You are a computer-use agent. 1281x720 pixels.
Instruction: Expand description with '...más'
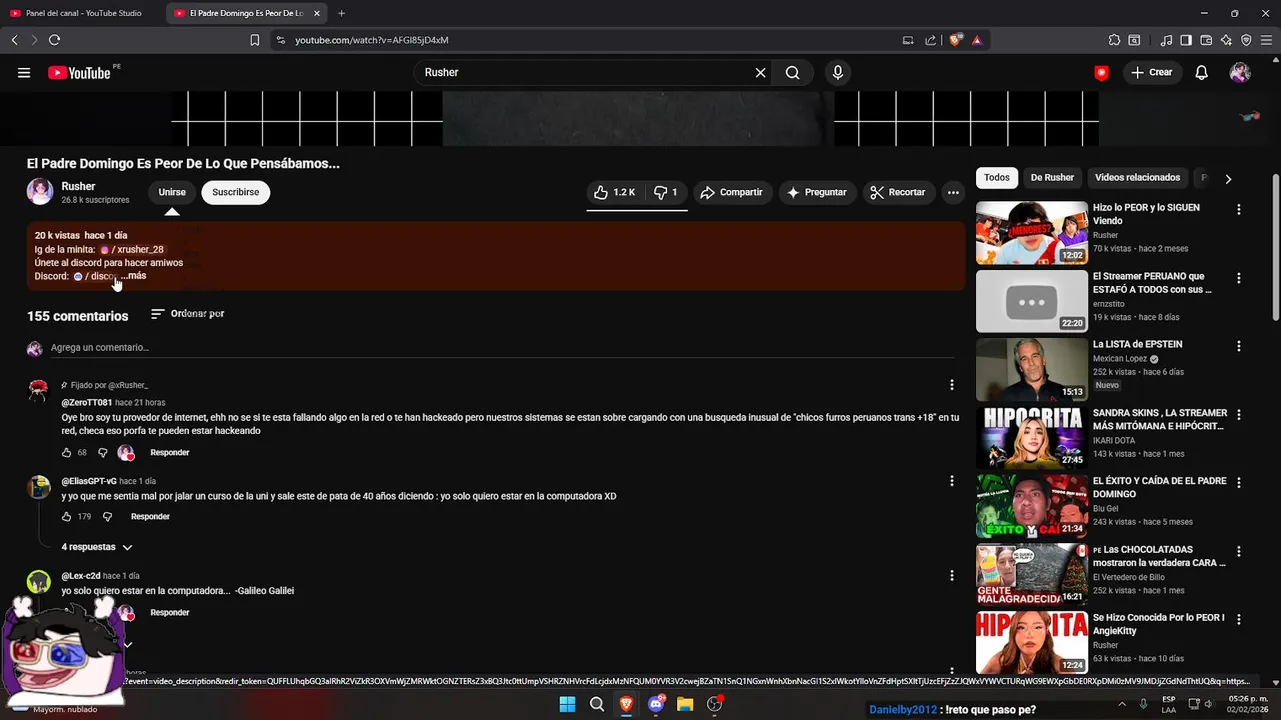pos(134,276)
